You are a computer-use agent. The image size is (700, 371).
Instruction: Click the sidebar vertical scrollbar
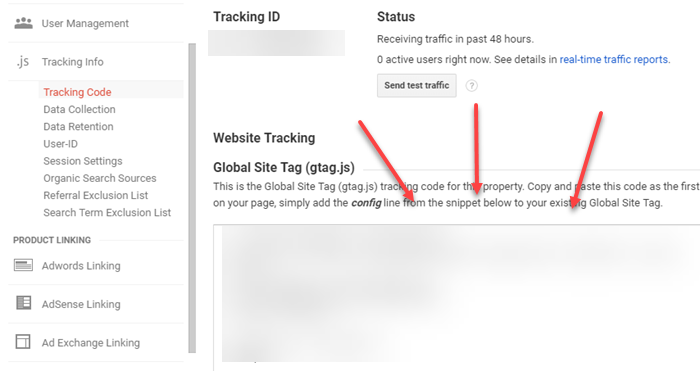(192, 198)
